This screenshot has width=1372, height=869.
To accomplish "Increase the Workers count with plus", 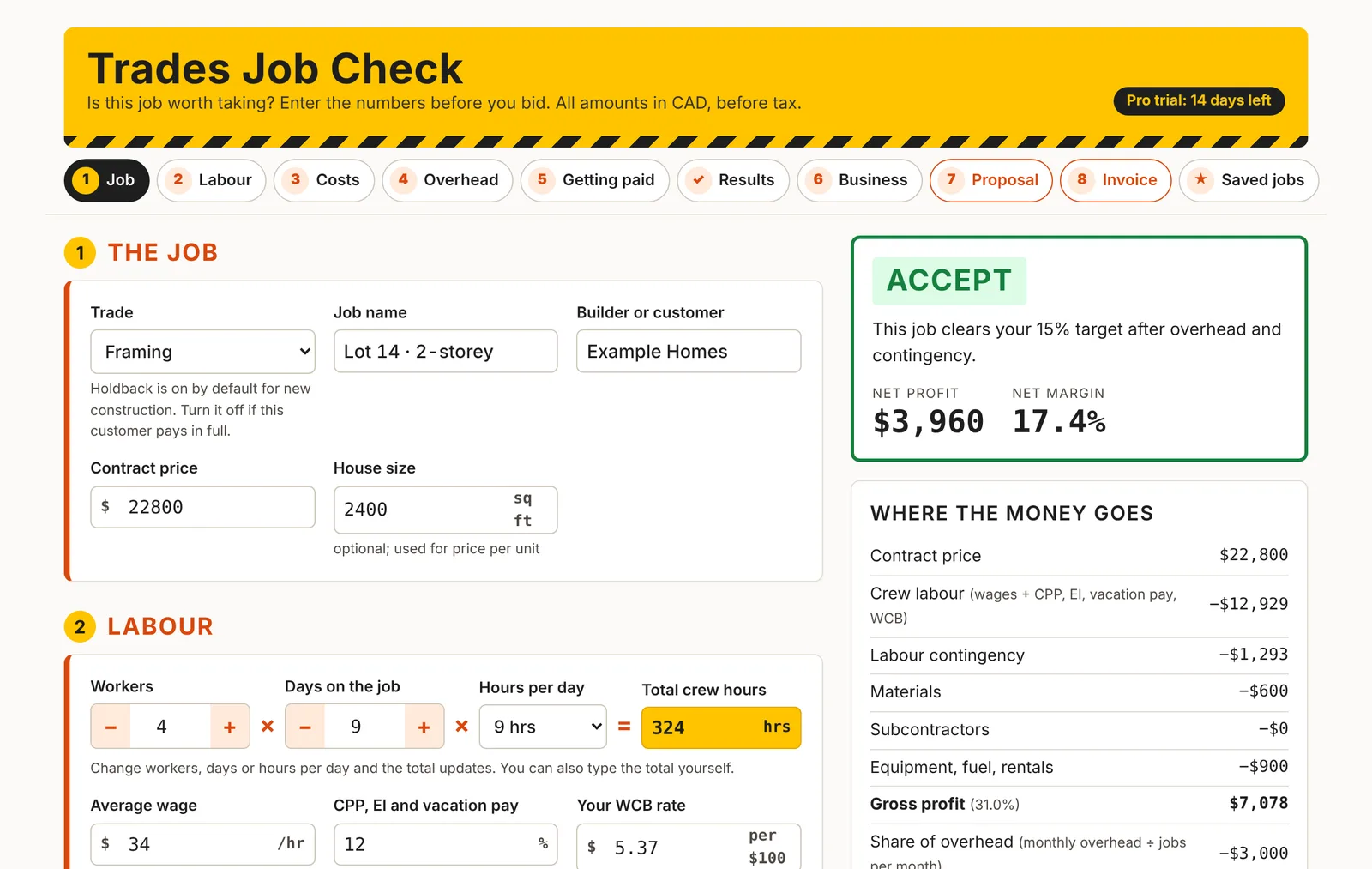I will (230, 727).
